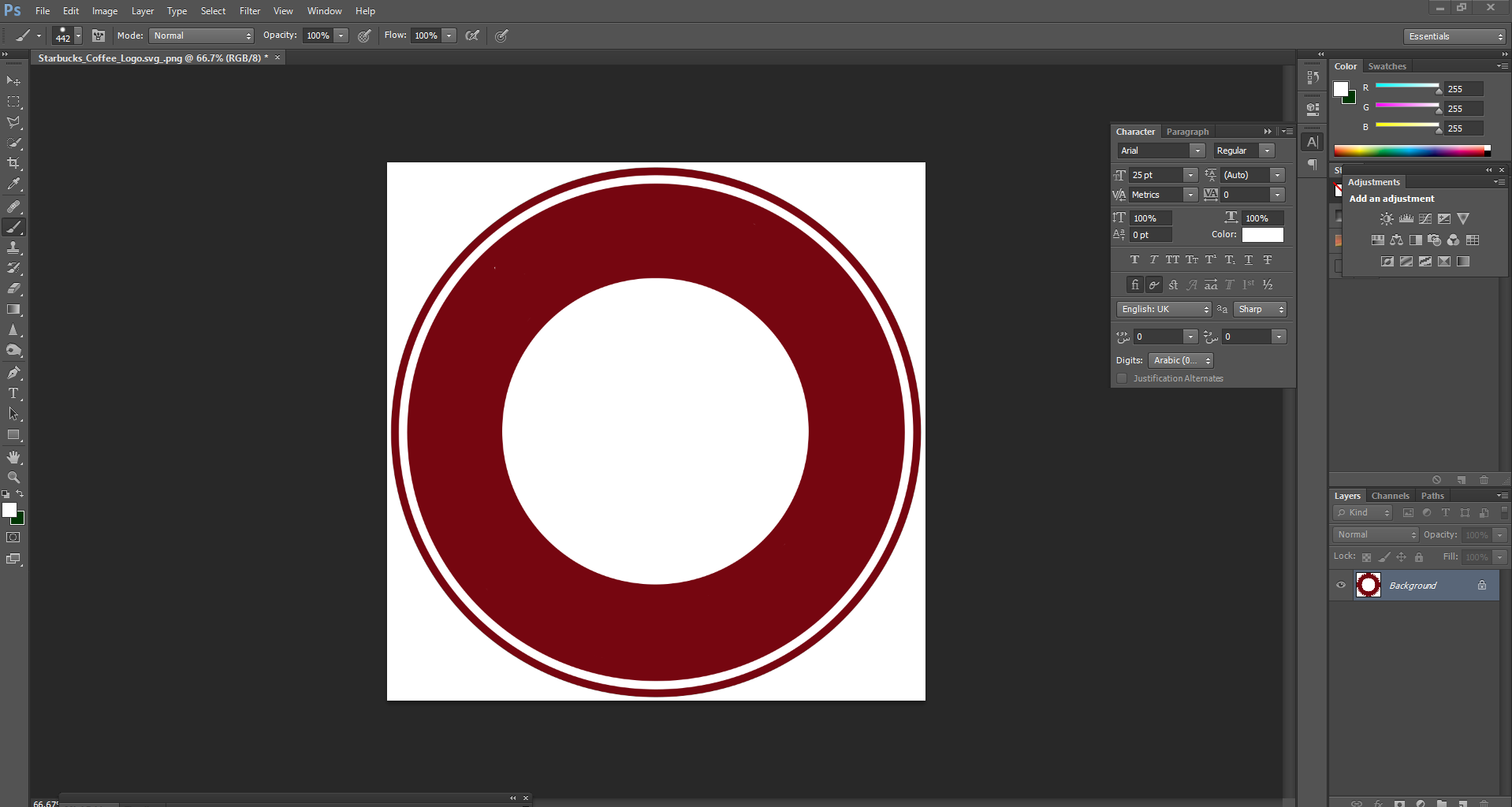The width and height of the screenshot is (1512, 807).
Task: Toggle All Caps text style
Action: 1172,259
